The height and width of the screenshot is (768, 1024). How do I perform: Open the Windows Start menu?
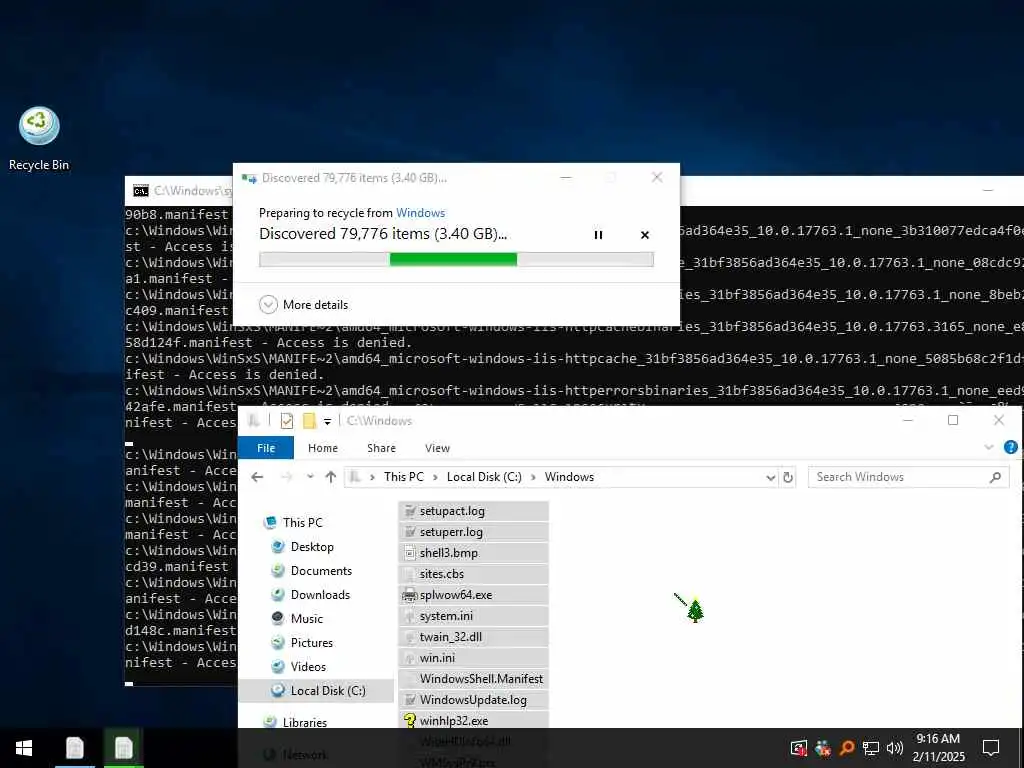tap(24, 748)
